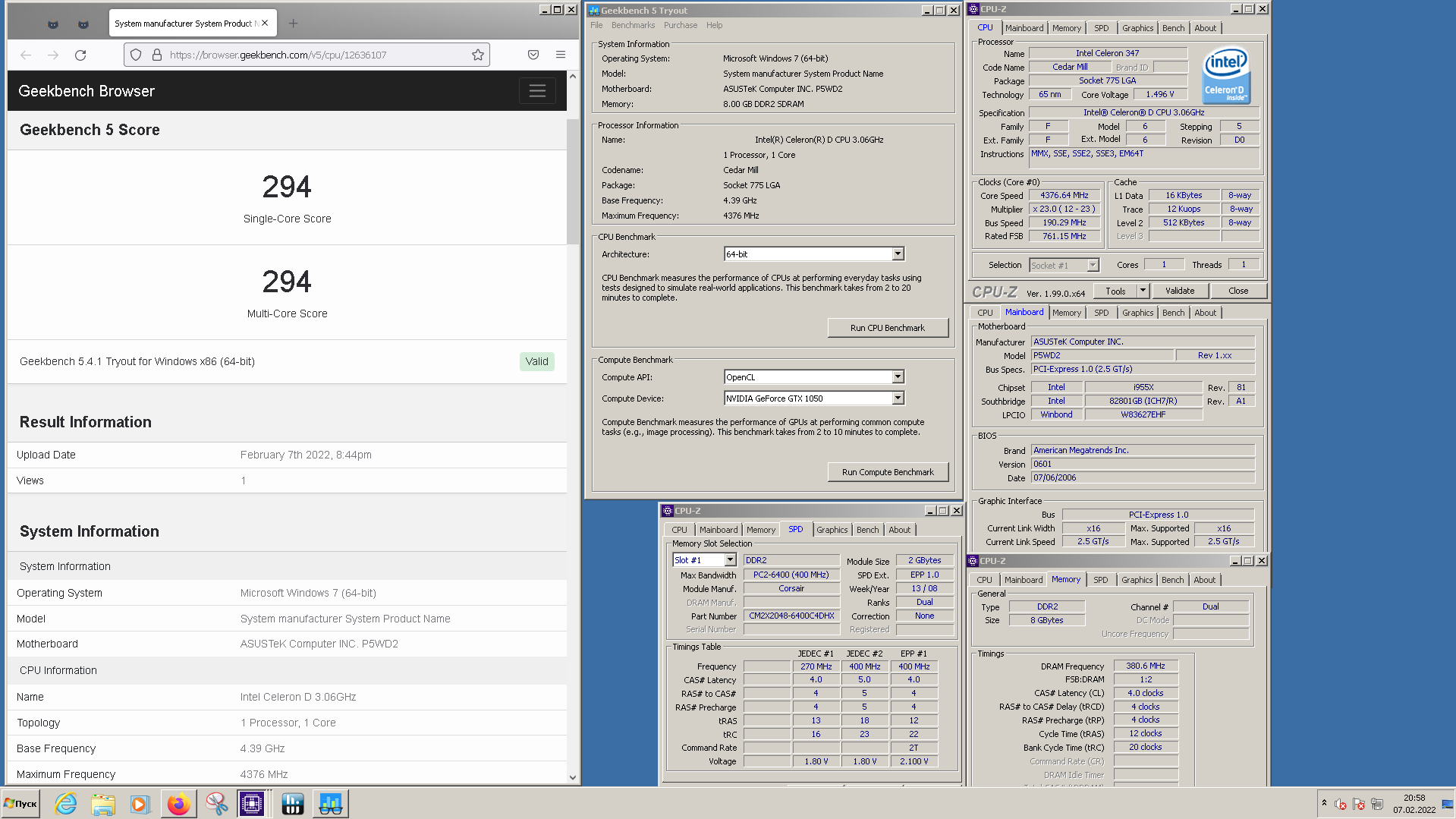Image resolution: width=1456 pixels, height=819 pixels.
Task: Click the browser scrollbar up arrow
Action: point(573,77)
